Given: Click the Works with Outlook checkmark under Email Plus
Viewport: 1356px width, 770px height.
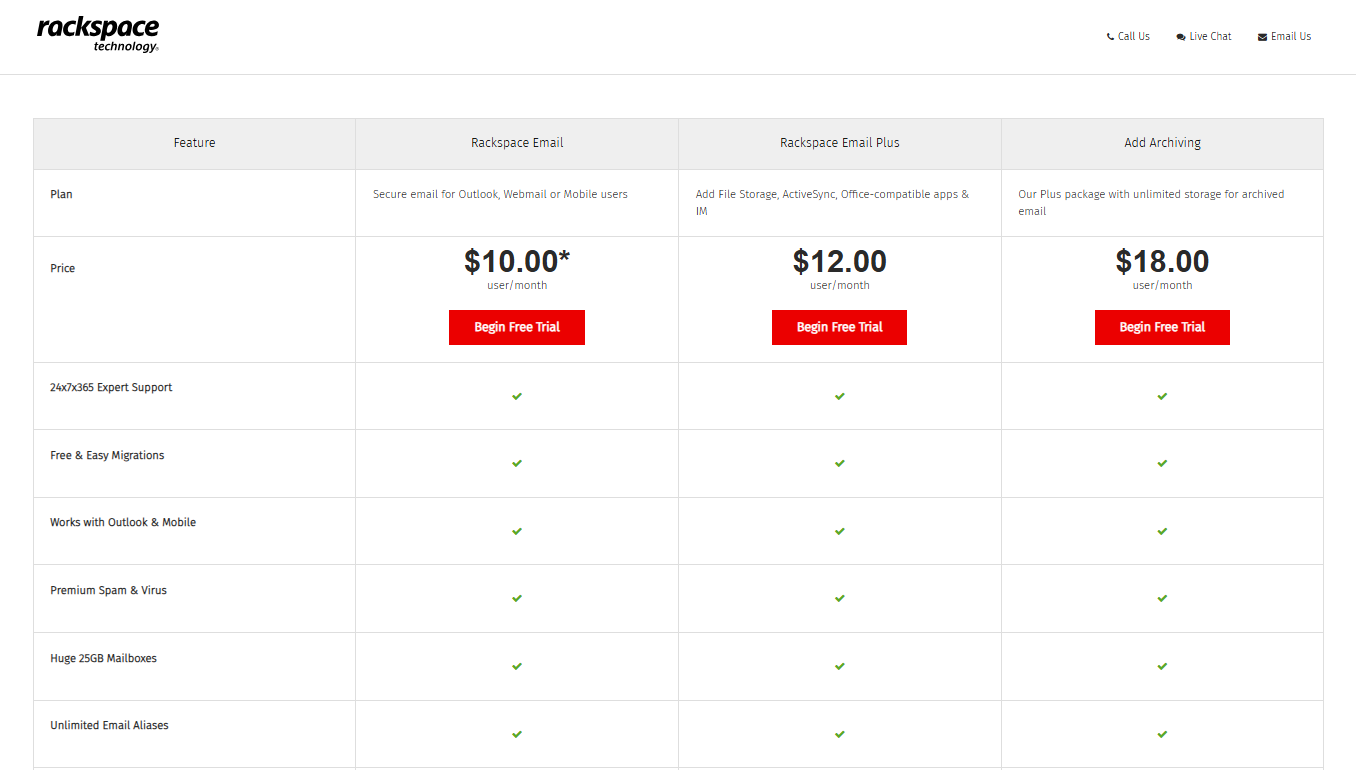Looking at the screenshot, I should click(x=840, y=531).
